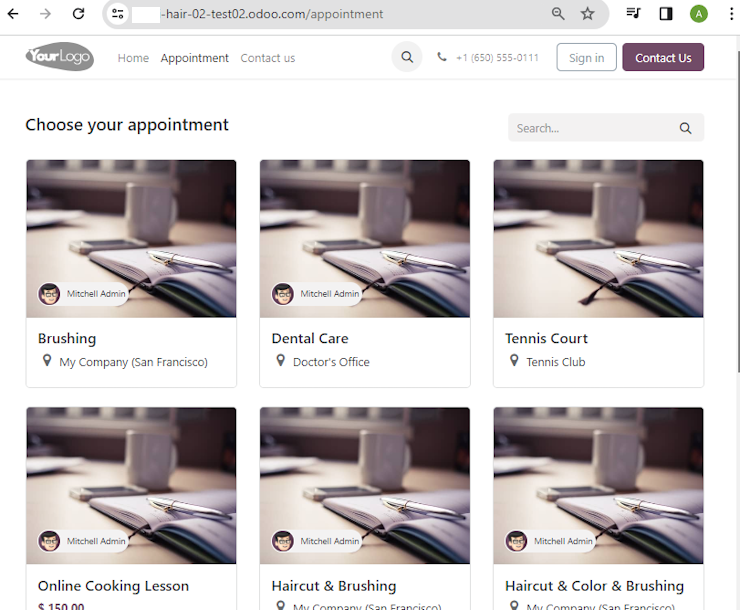The image size is (740, 610).
Task: Select the Appointment menu item
Action: [x=194, y=58]
